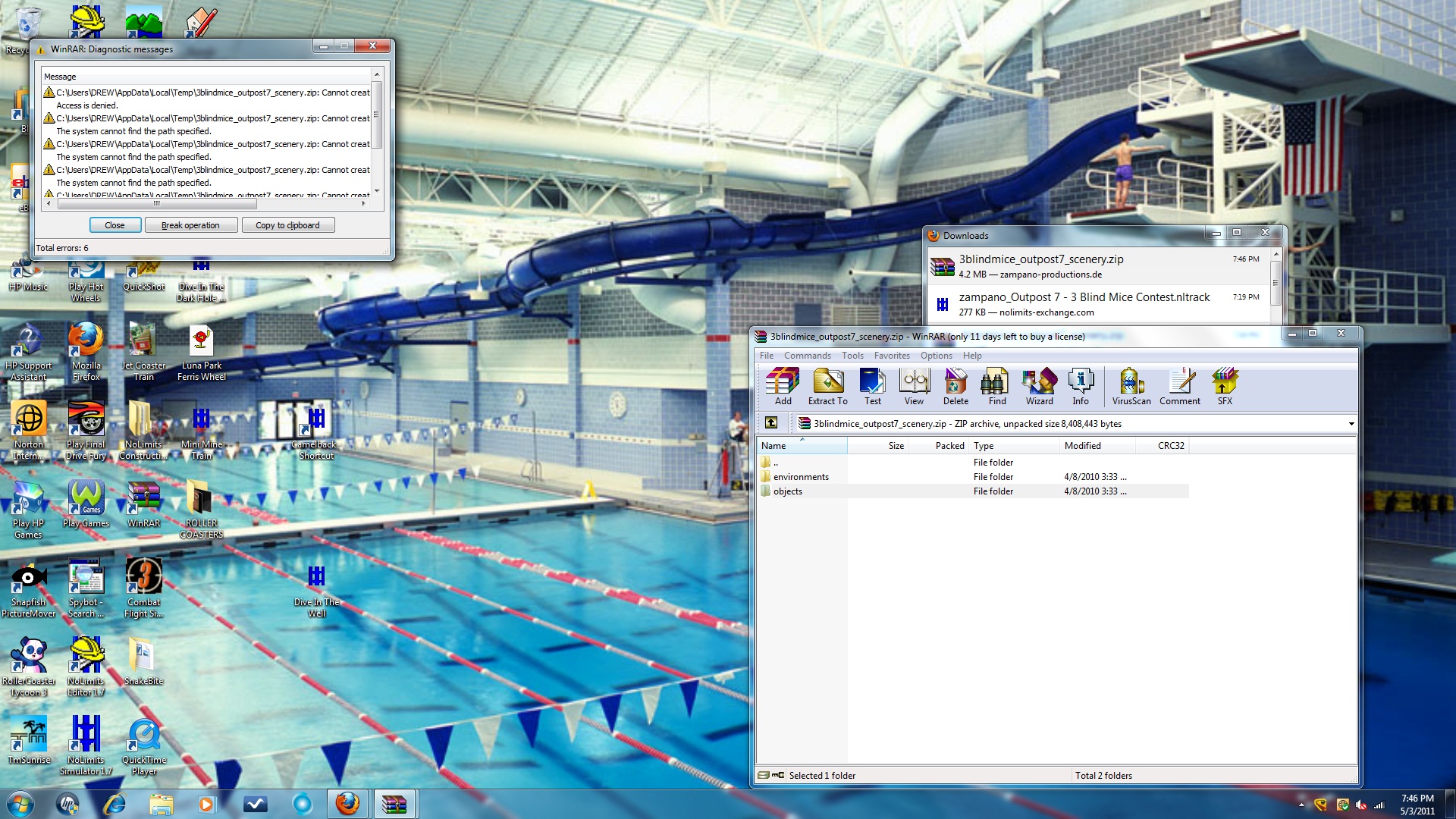
Task: Click the Message column header in diagnostics
Action: coord(206,76)
